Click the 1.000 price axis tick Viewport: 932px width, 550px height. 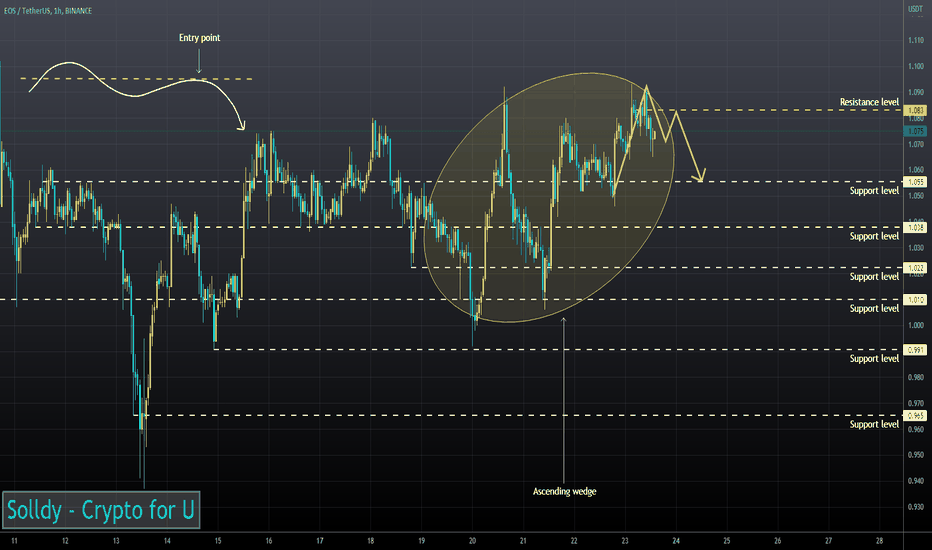click(x=916, y=325)
